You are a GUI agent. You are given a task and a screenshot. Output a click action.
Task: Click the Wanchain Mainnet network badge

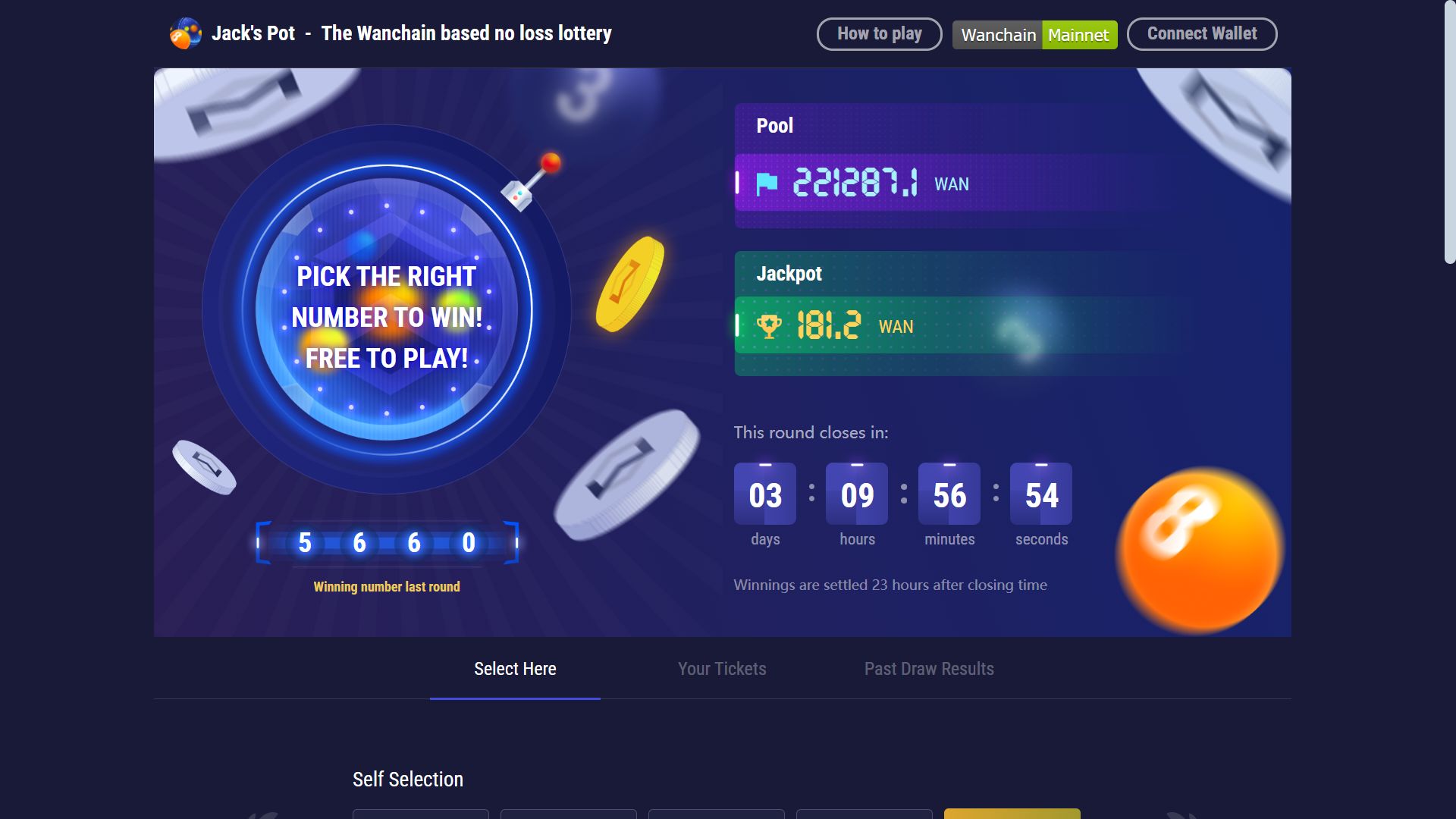pyautogui.click(x=1034, y=35)
